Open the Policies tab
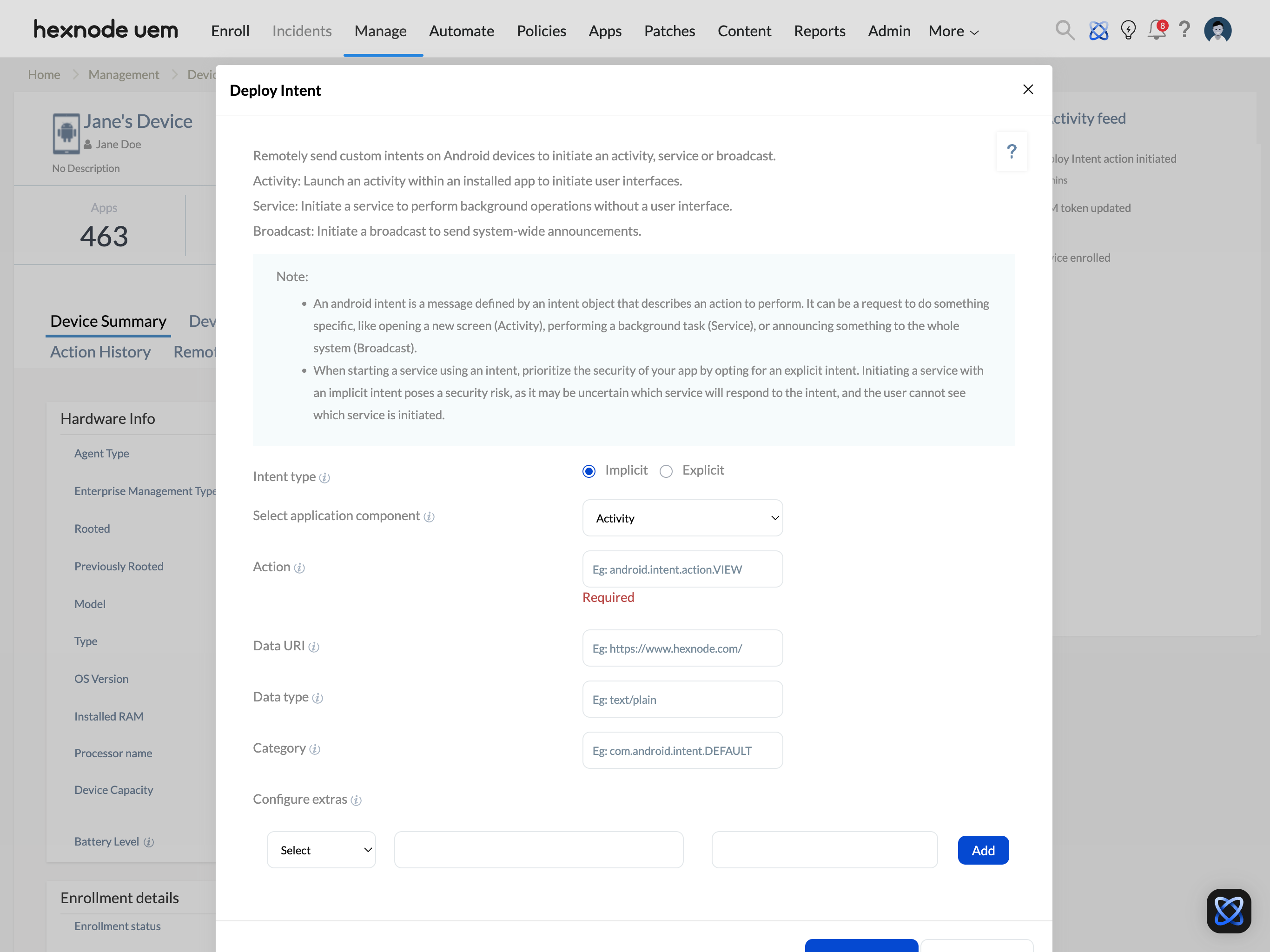1270x952 pixels. [541, 31]
